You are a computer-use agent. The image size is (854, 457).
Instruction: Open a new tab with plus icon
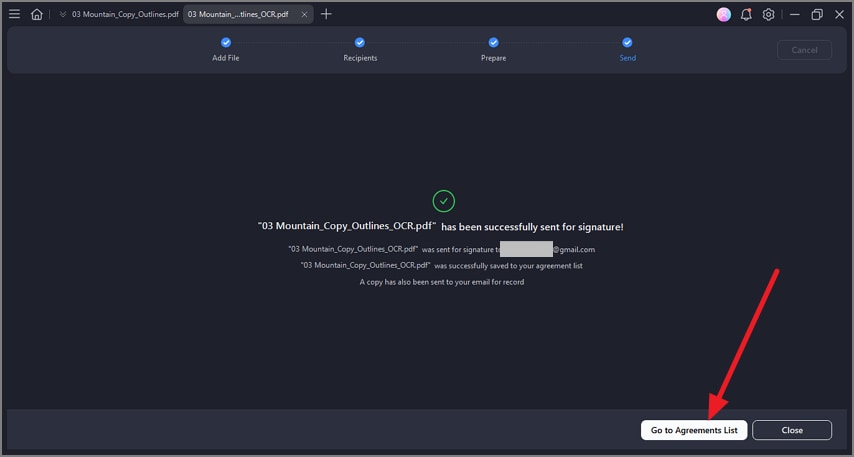326,14
